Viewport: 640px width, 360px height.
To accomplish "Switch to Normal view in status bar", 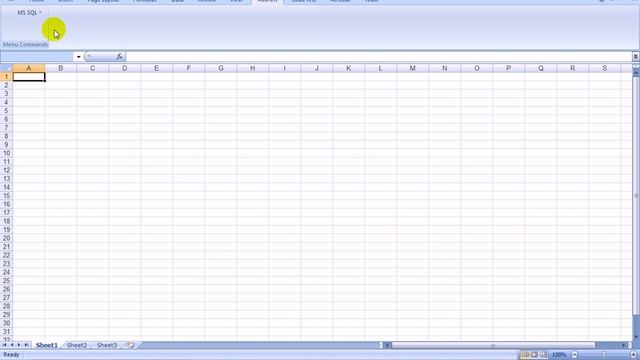I will pos(525,355).
